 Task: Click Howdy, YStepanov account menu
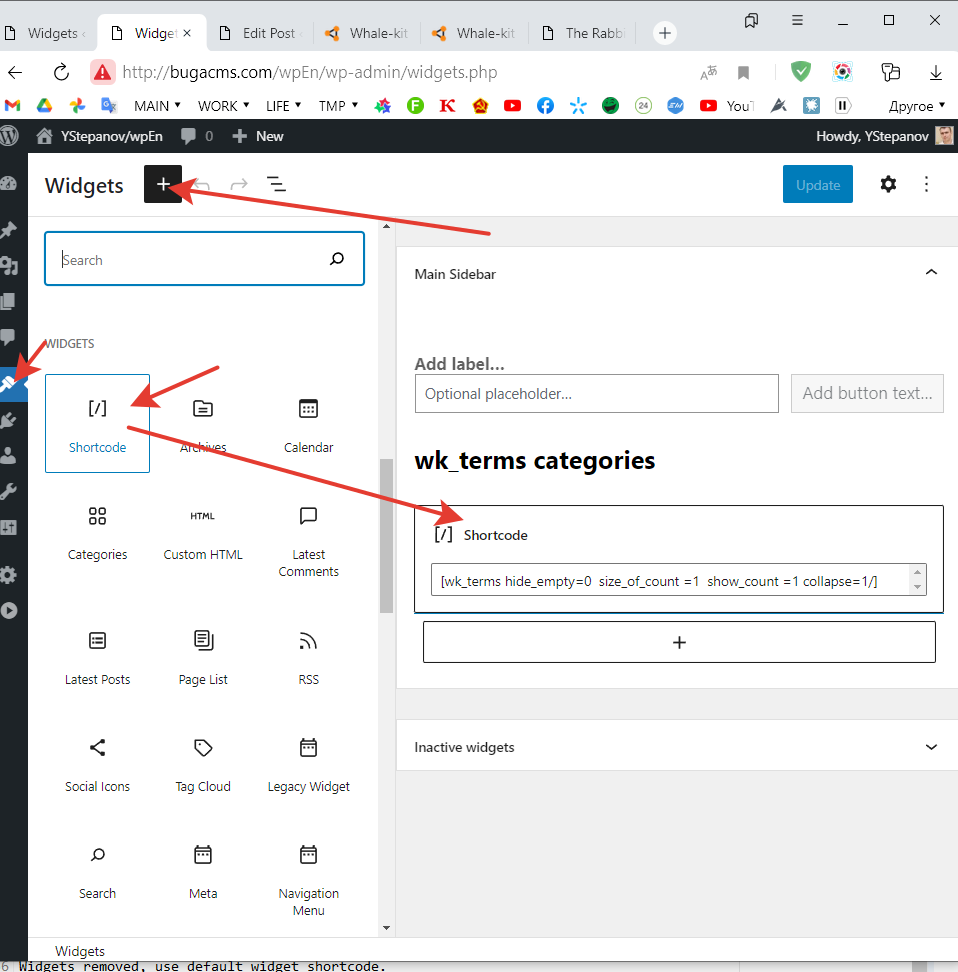click(x=884, y=136)
